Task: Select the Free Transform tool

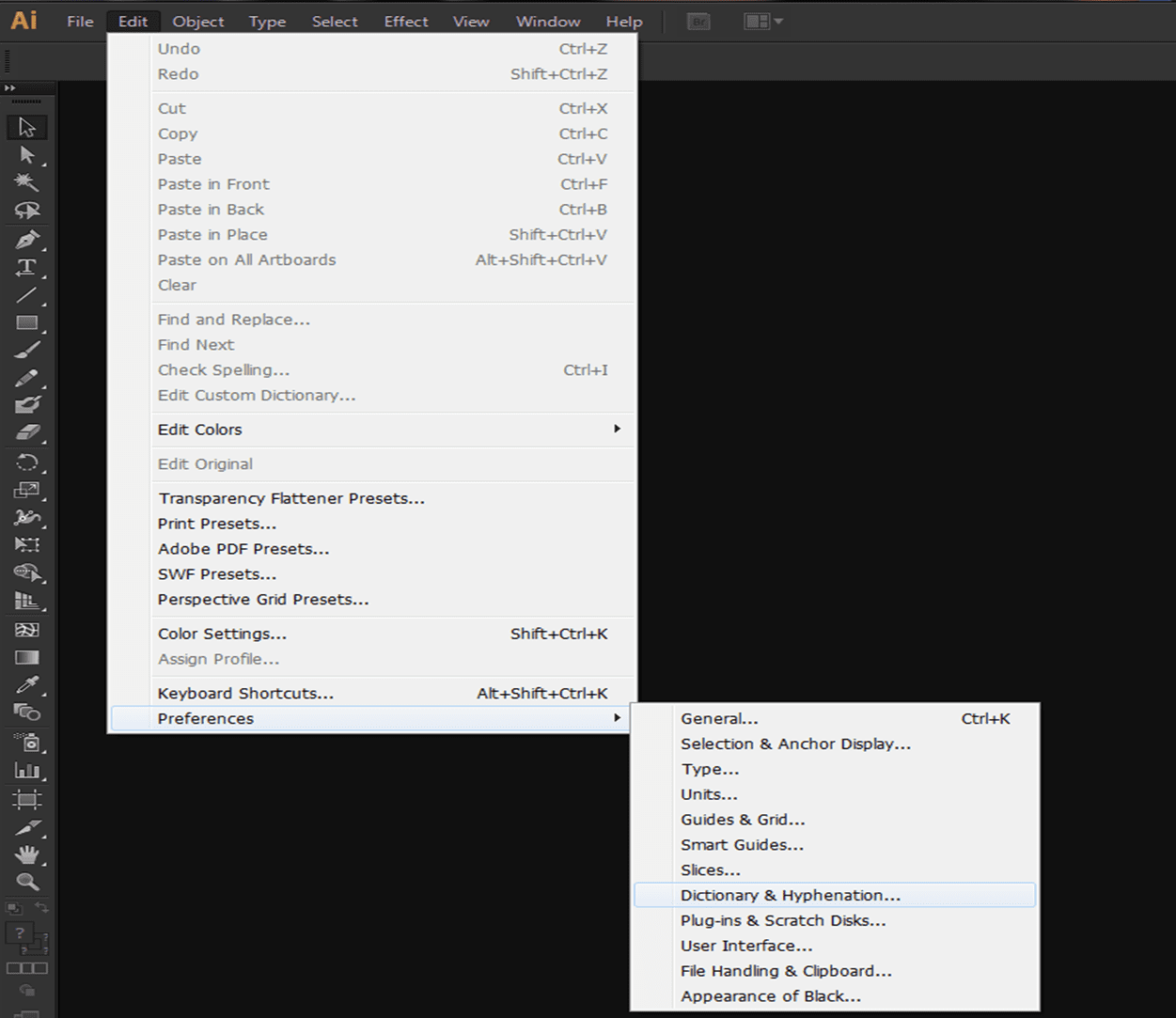Action: pos(27,544)
